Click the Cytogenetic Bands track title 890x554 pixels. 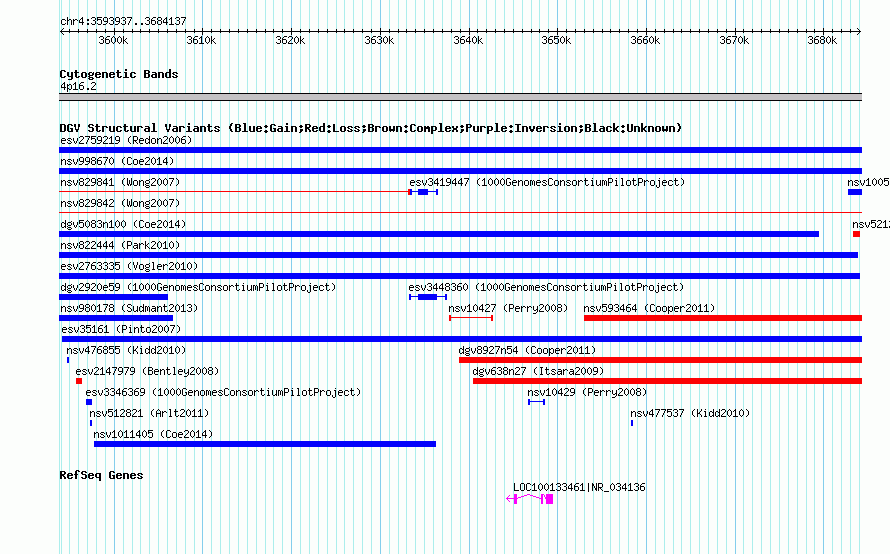(119, 74)
